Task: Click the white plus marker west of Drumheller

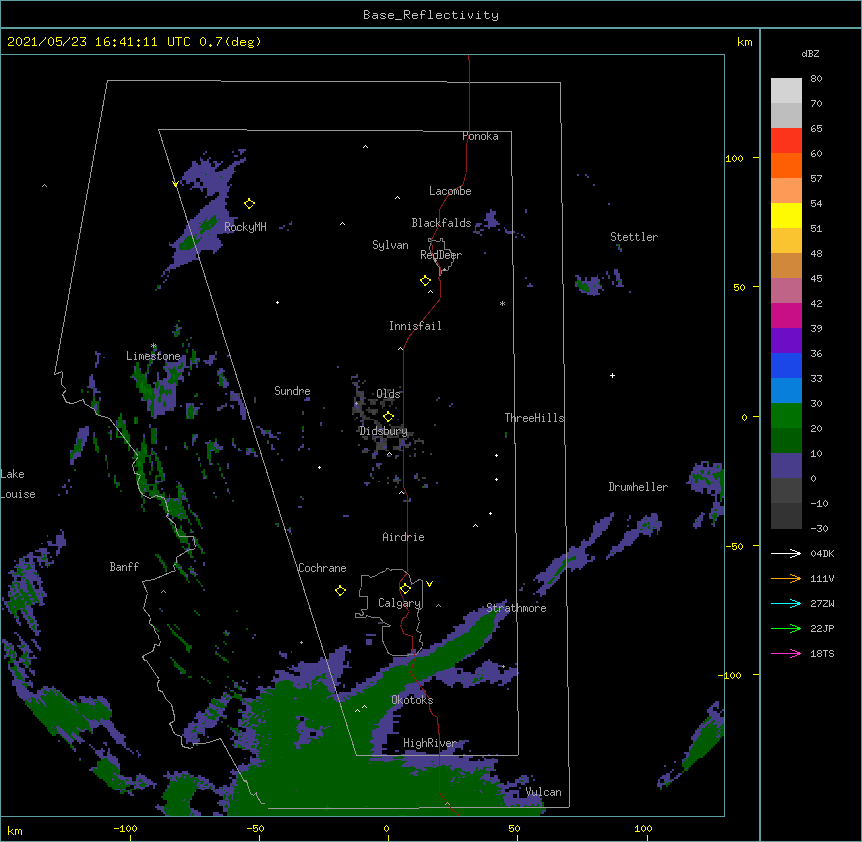Action: click(x=612, y=375)
